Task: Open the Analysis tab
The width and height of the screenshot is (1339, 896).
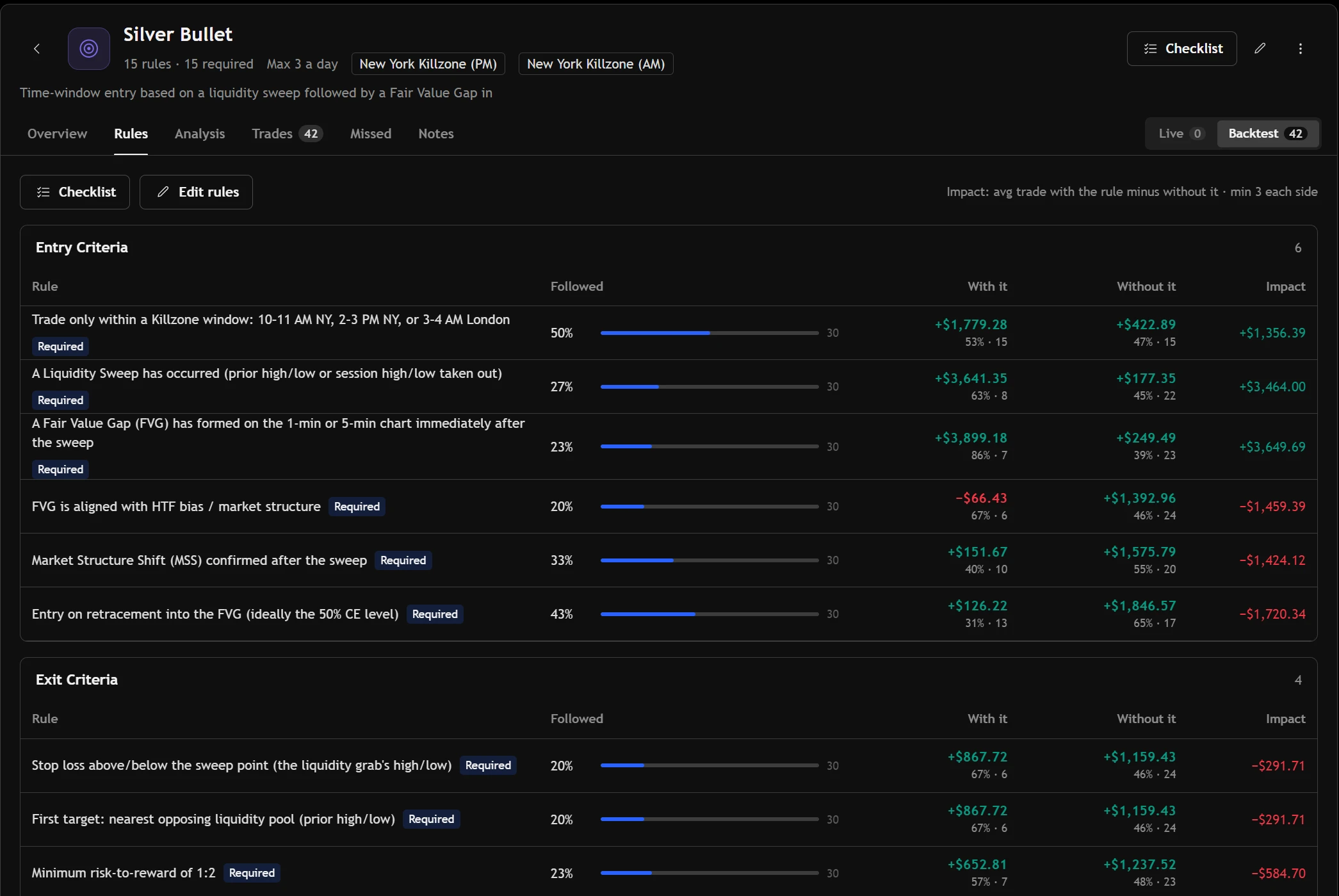Action: (200, 133)
